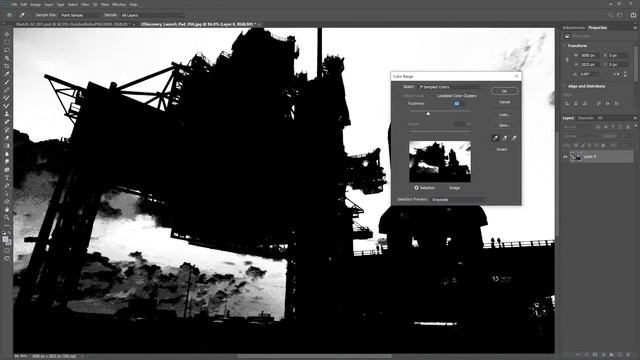Select the Rectangular Marquee tool
Image resolution: width=640 pixels, height=360 pixels.
point(7,42)
